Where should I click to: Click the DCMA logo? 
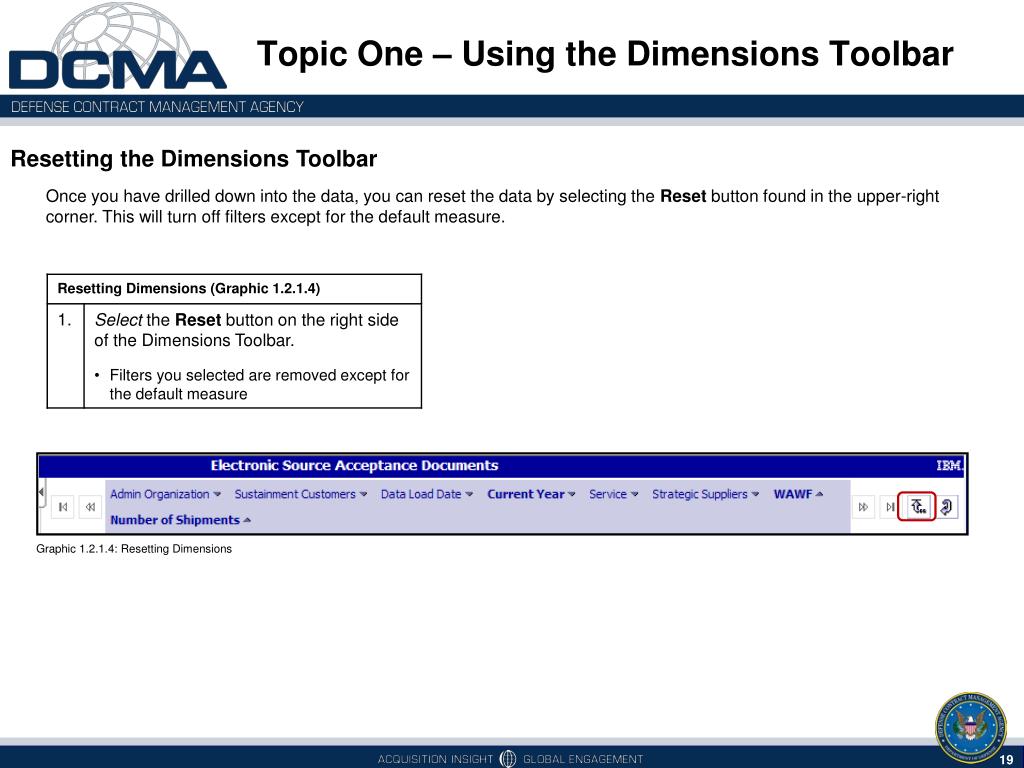click(118, 47)
